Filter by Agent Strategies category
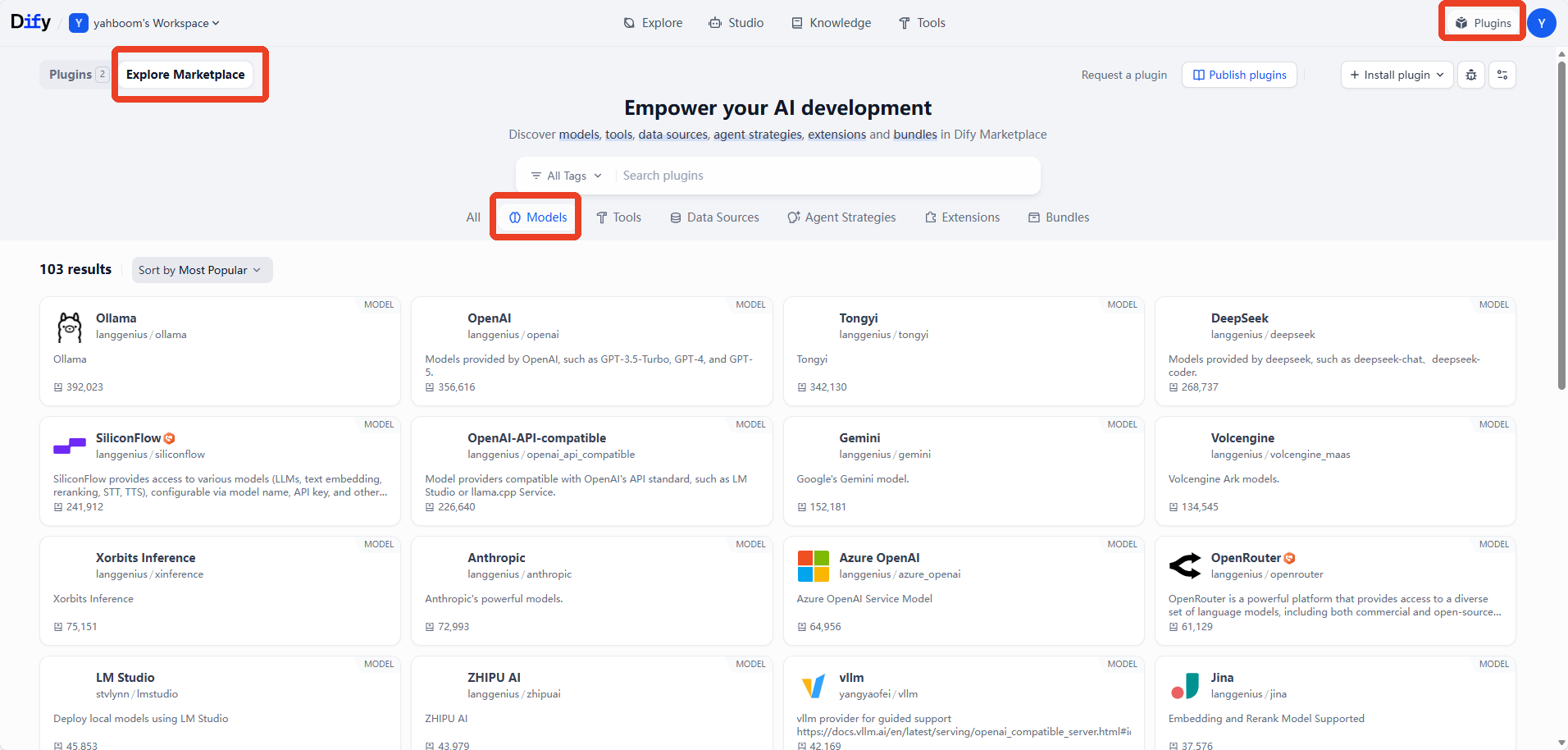Viewport: 1568px width, 750px height. coord(841,217)
